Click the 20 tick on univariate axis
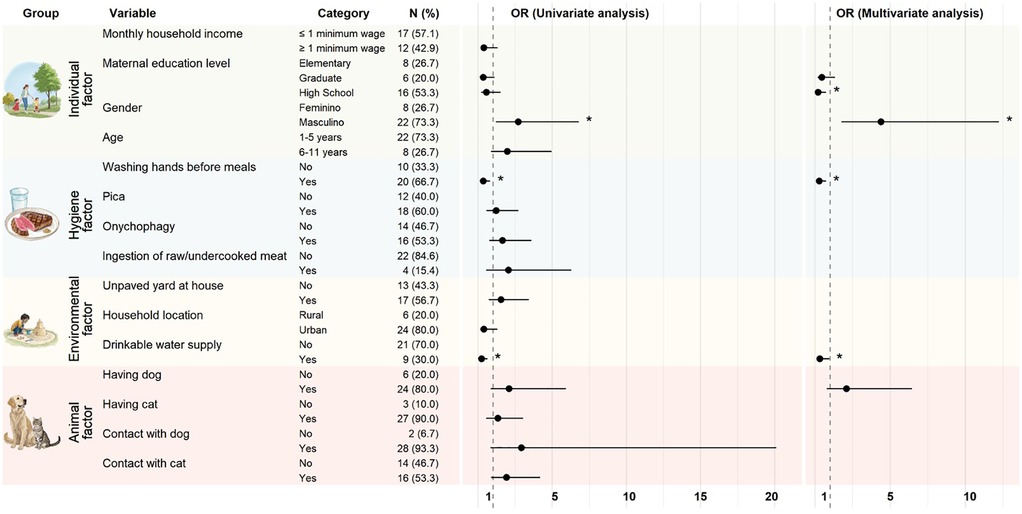1022x514 pixels. pos(771,497)
